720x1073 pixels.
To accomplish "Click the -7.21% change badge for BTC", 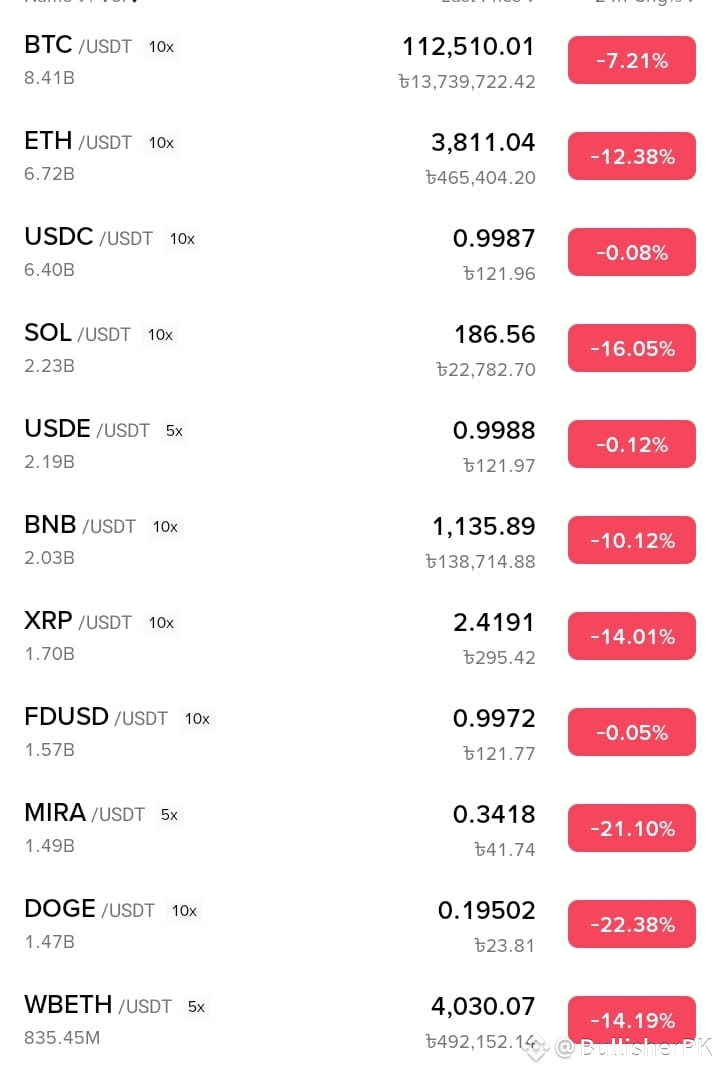I will pos(632,60).
